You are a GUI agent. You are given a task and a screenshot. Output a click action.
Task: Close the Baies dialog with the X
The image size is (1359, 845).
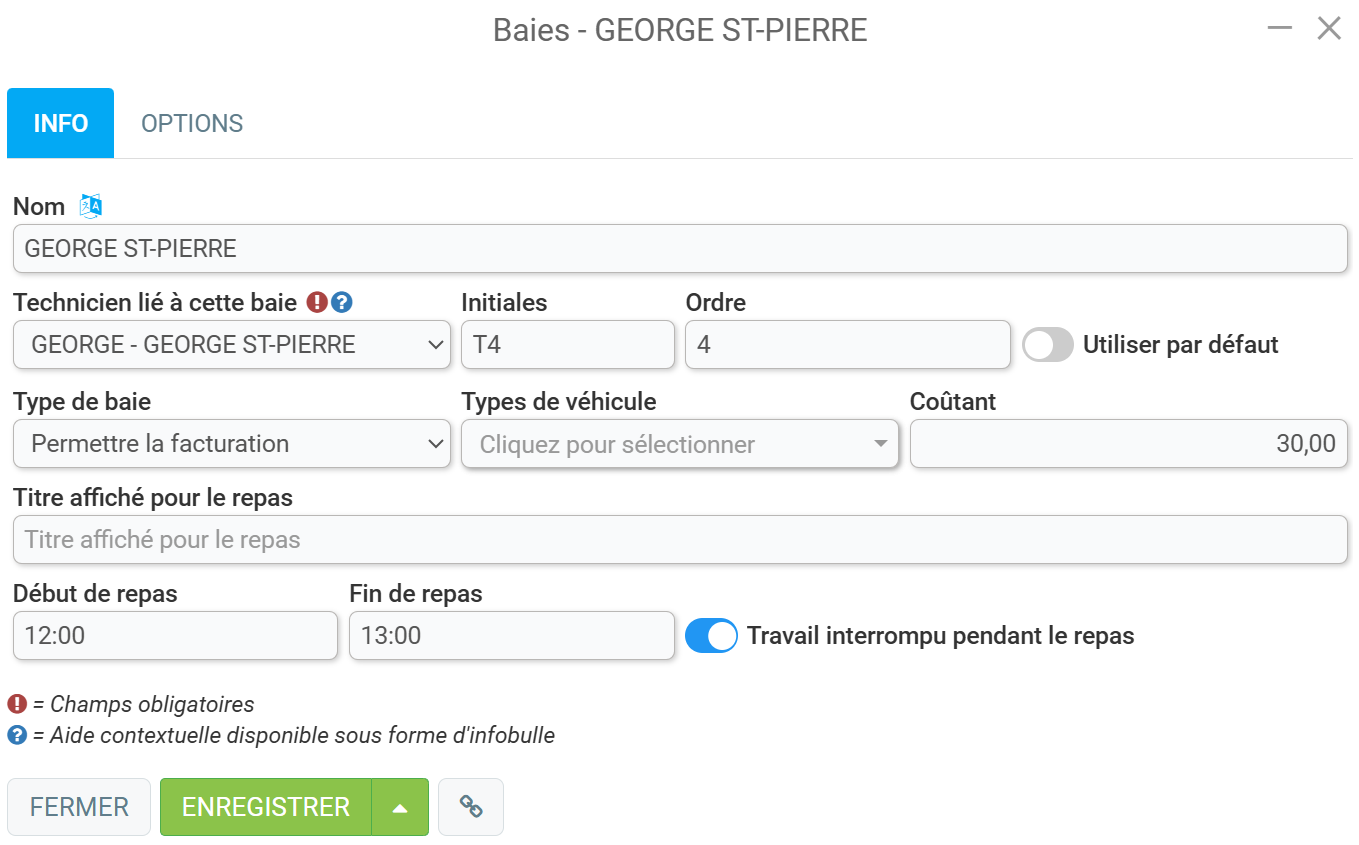1329,28
